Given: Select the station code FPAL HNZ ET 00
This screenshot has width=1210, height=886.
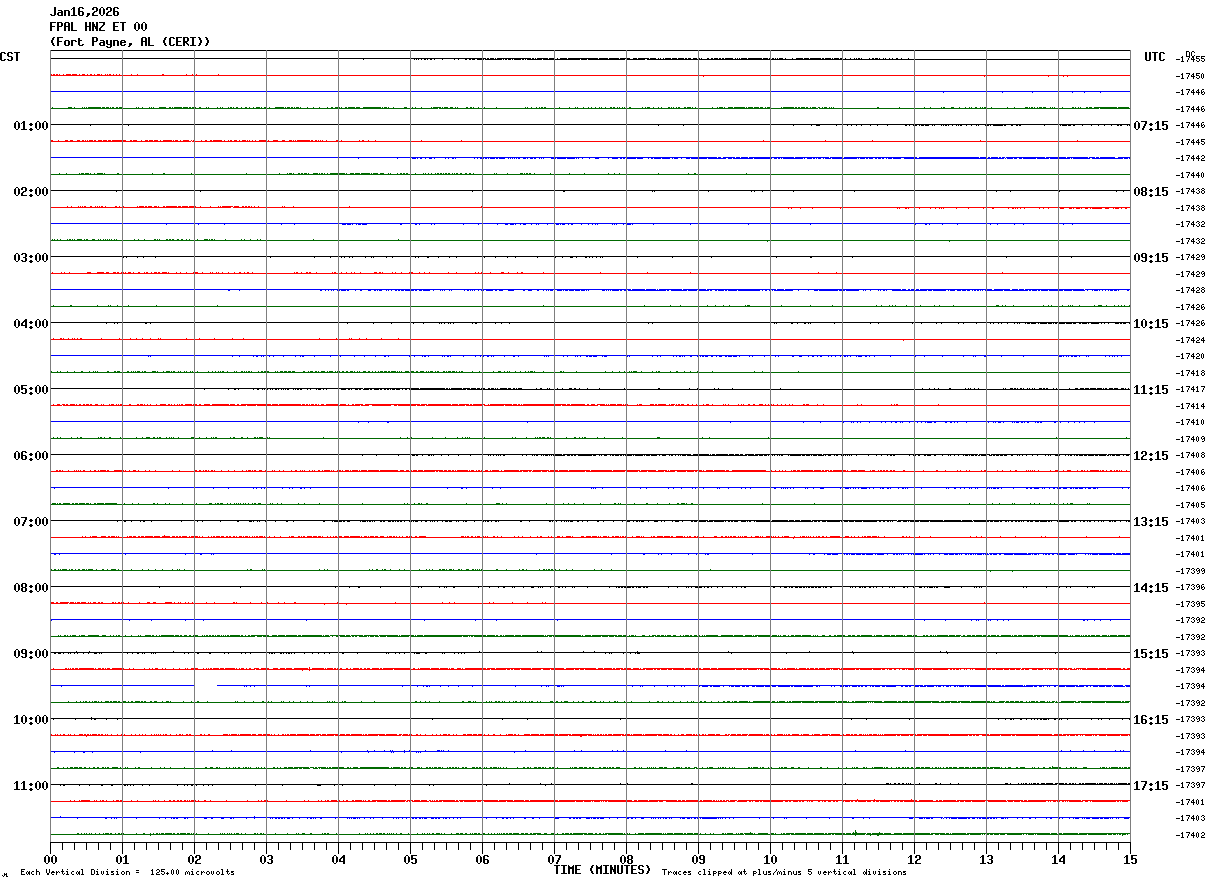Looking at the screenshot, I should click(98, 27).
